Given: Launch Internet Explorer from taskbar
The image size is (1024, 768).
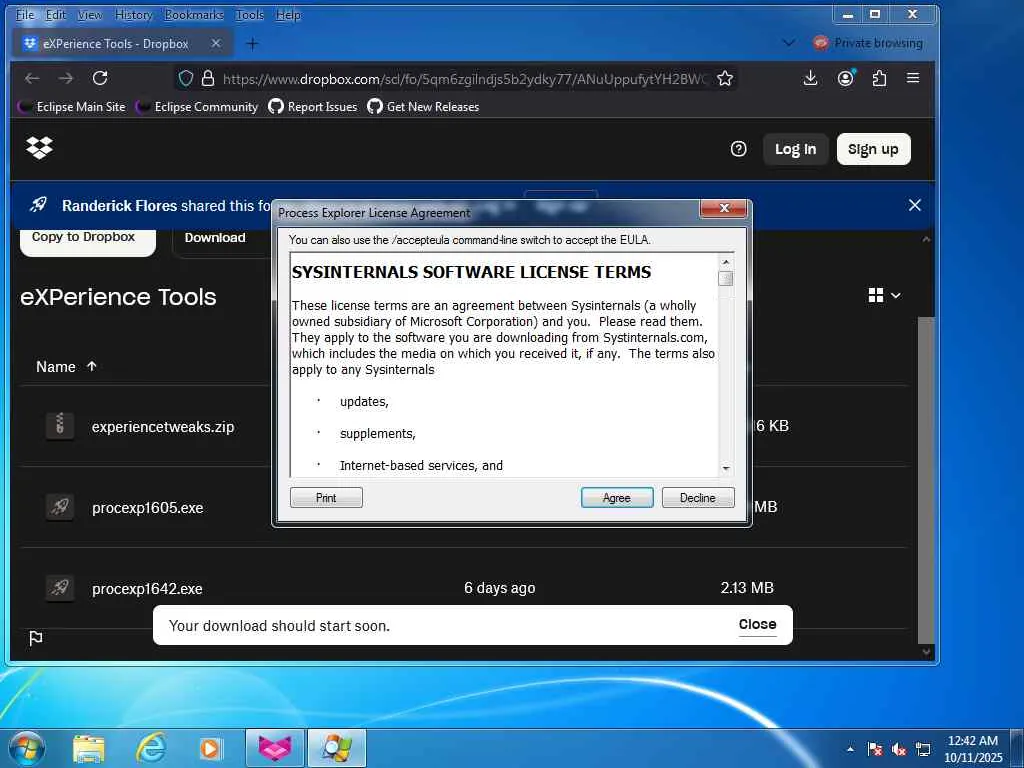Looking at the screenshot, I should click(151, 748).
